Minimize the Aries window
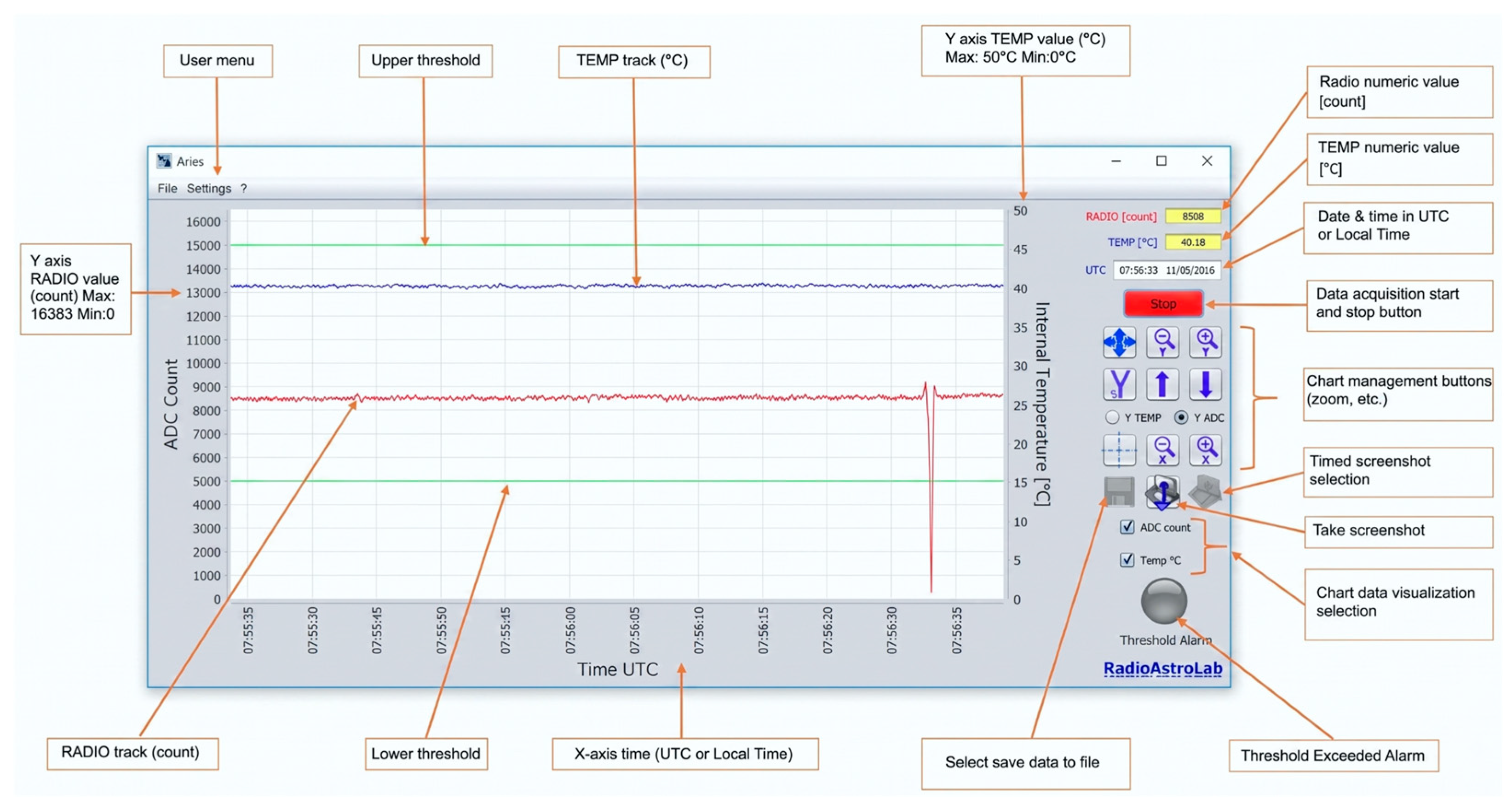Screen dimensions: 1512x812 coord(1116,161)
